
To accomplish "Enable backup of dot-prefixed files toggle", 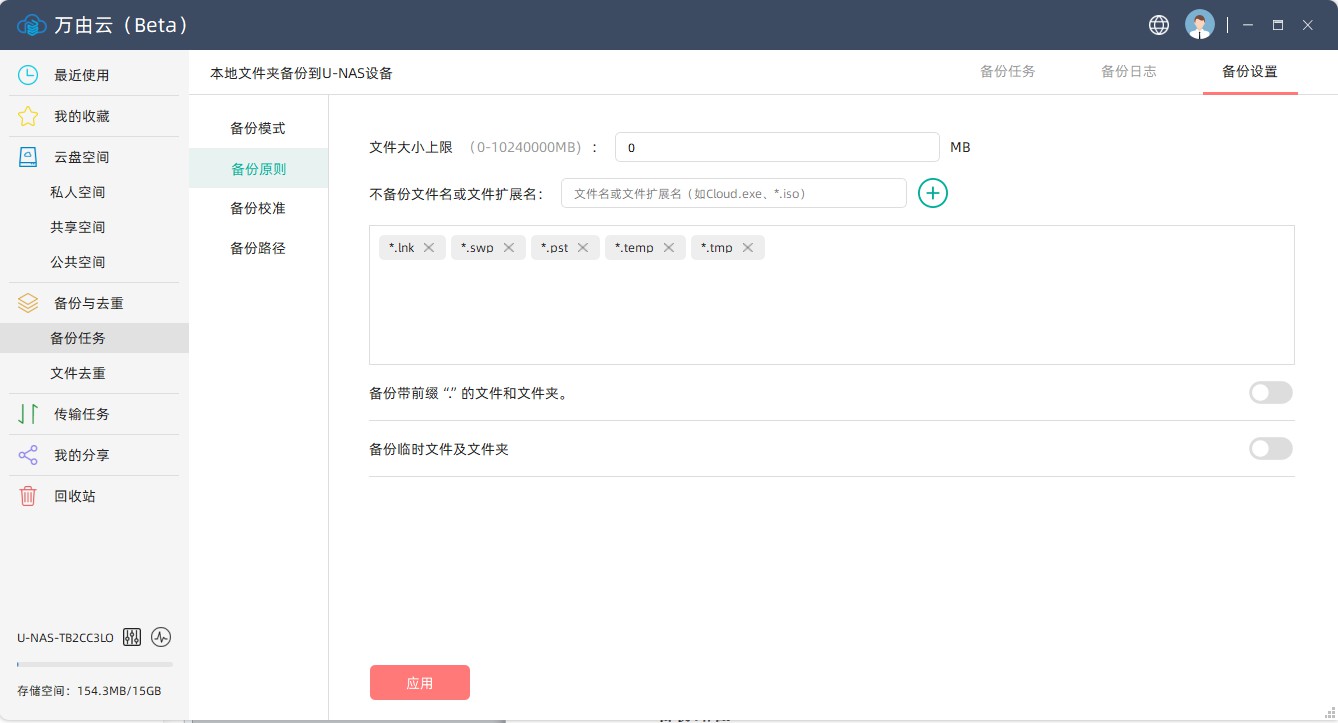I will pos(1270,393).
